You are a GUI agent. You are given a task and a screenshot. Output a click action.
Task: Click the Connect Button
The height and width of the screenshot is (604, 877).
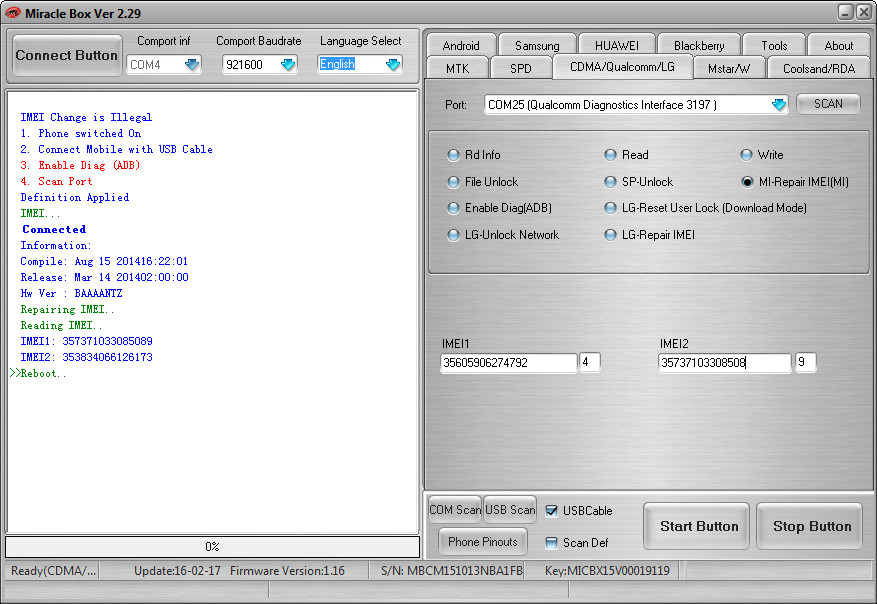tap(67, 55)
